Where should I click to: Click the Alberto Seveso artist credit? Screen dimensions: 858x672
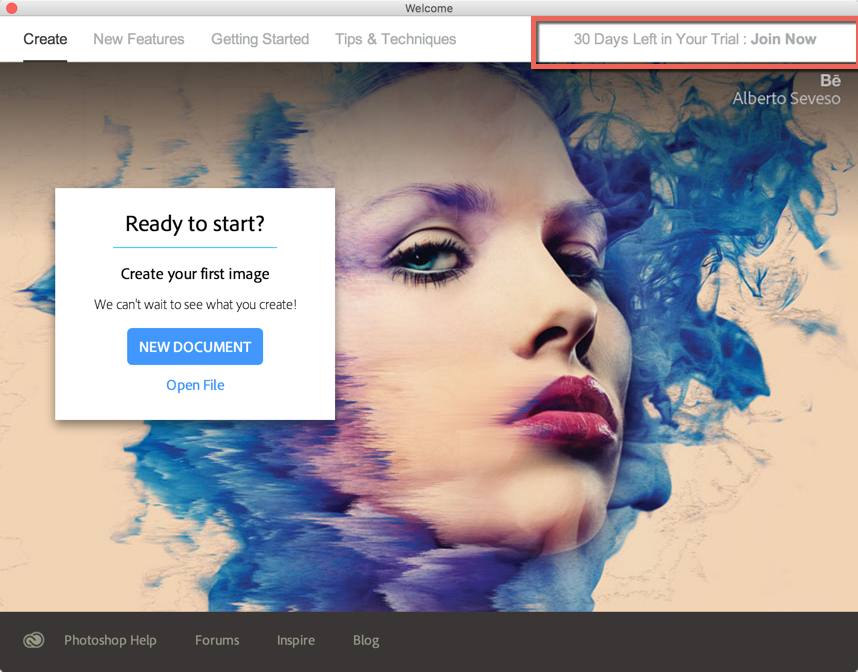coord(786,99)
